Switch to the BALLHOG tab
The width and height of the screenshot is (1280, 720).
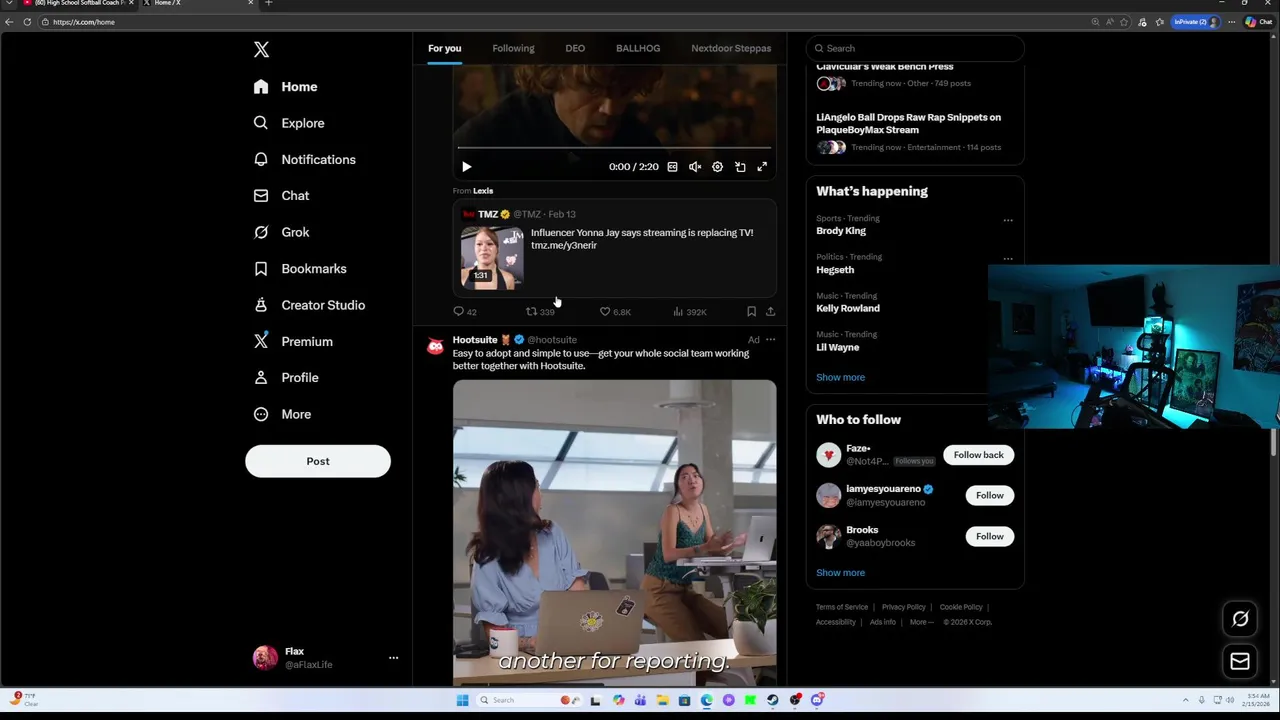coord(638,48)
